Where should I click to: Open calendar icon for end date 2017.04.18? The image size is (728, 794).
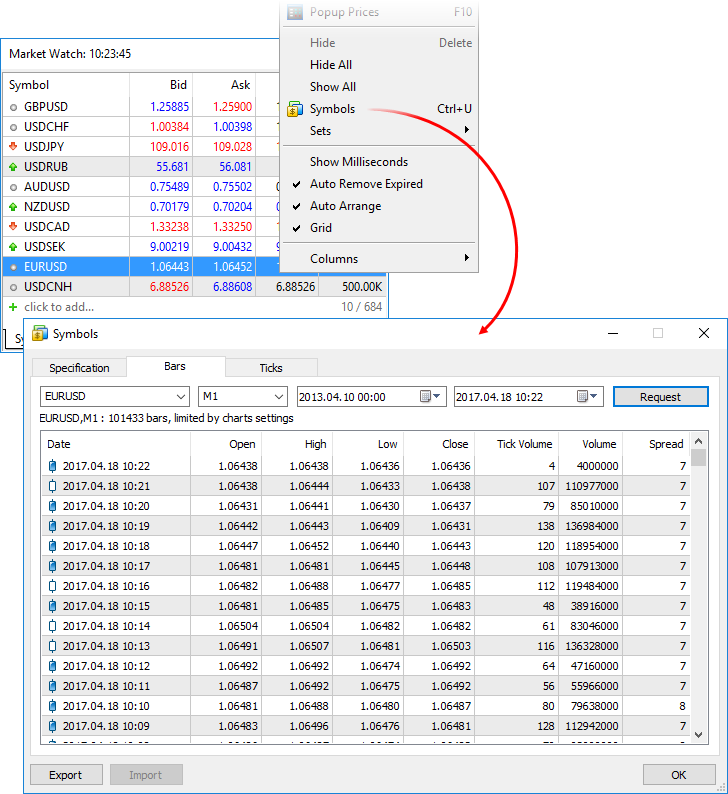587,396
